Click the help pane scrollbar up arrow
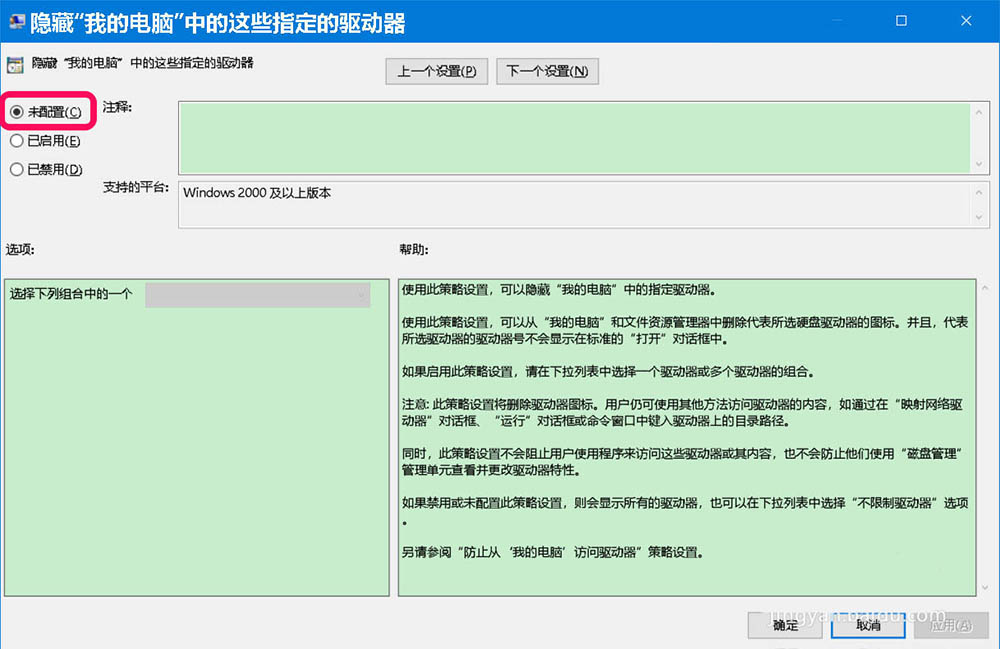Image resolution: width=1000 pixels, height=649 pixels. [985, 288]
